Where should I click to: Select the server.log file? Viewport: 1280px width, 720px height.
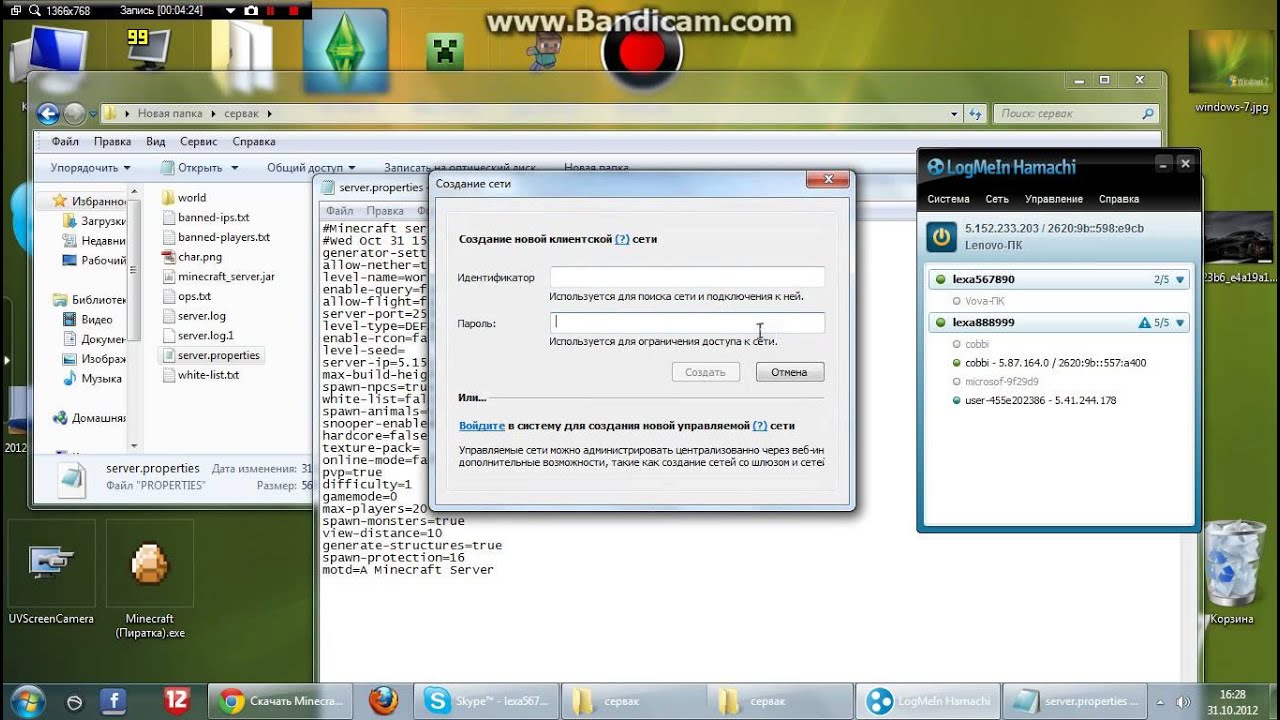[194, 316]
